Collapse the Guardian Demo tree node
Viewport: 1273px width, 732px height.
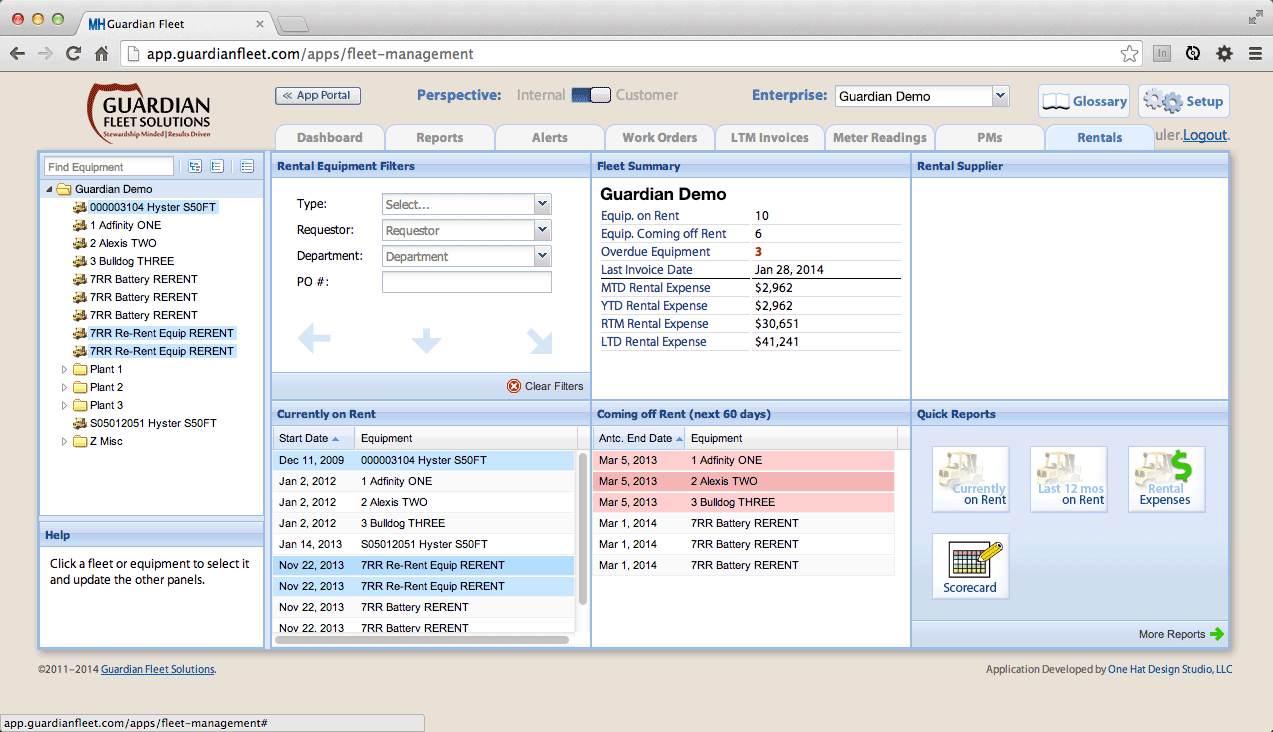click(49, 189)
